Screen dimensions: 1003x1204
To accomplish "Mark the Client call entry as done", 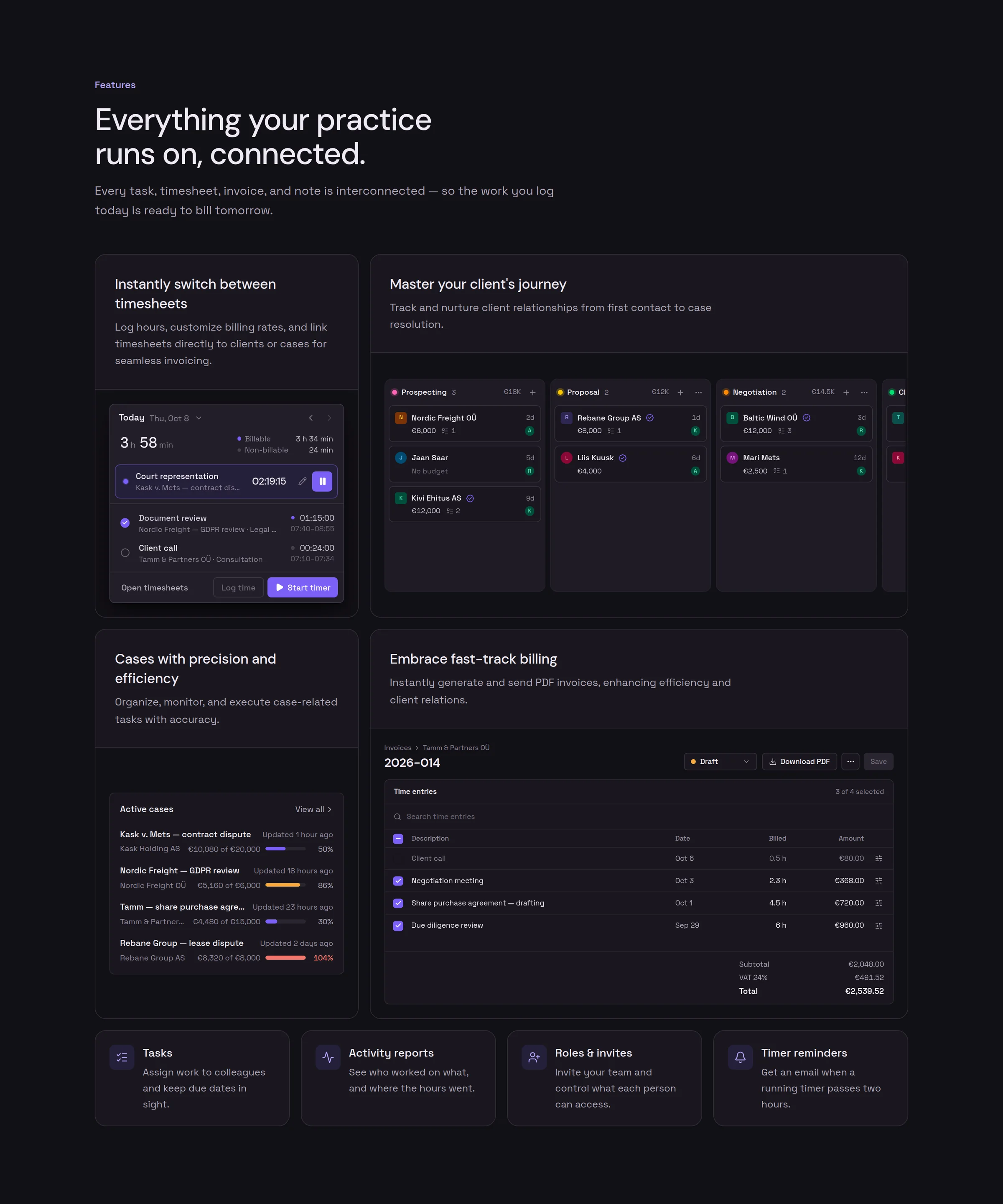I will point(125,553).
